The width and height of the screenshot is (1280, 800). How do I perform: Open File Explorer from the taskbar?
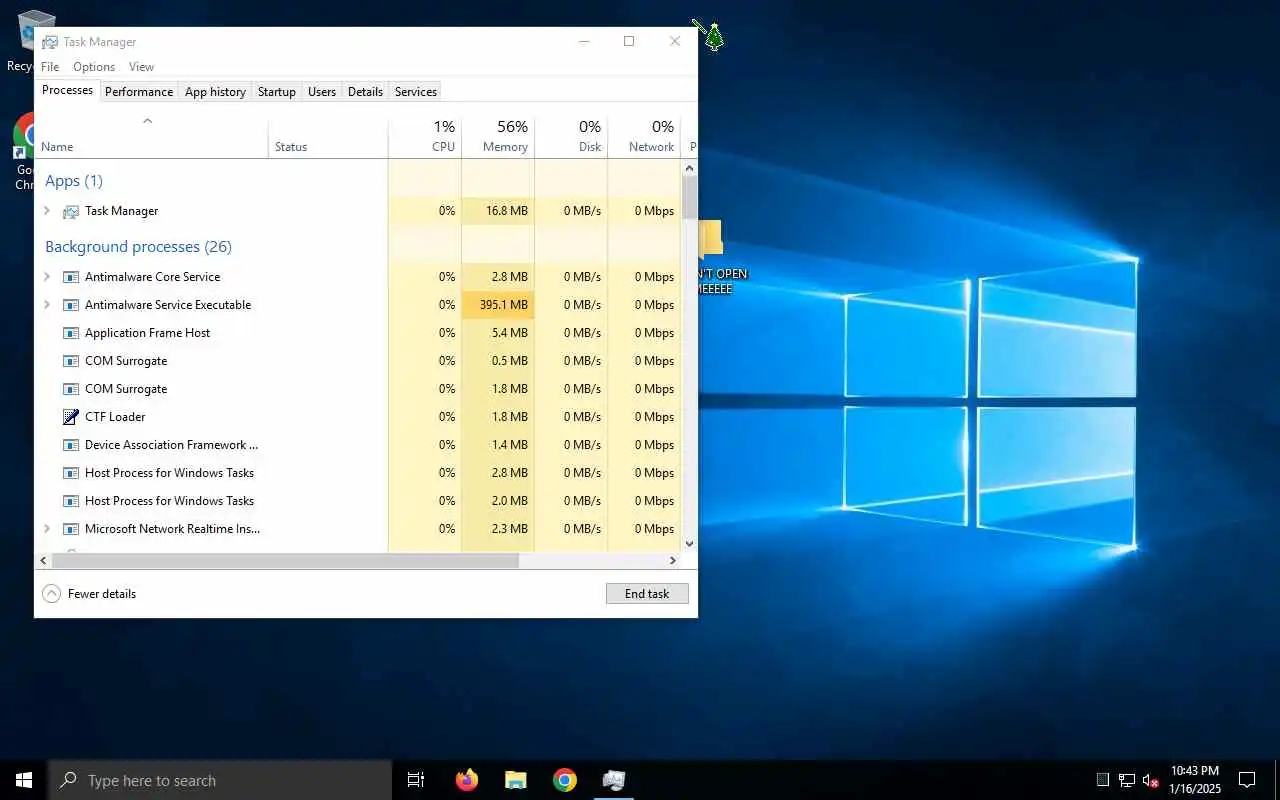pos(515,780)
